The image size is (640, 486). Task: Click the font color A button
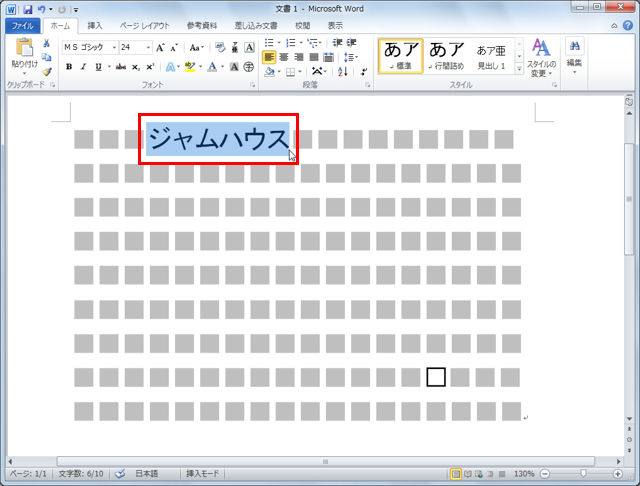click(212, 67)
